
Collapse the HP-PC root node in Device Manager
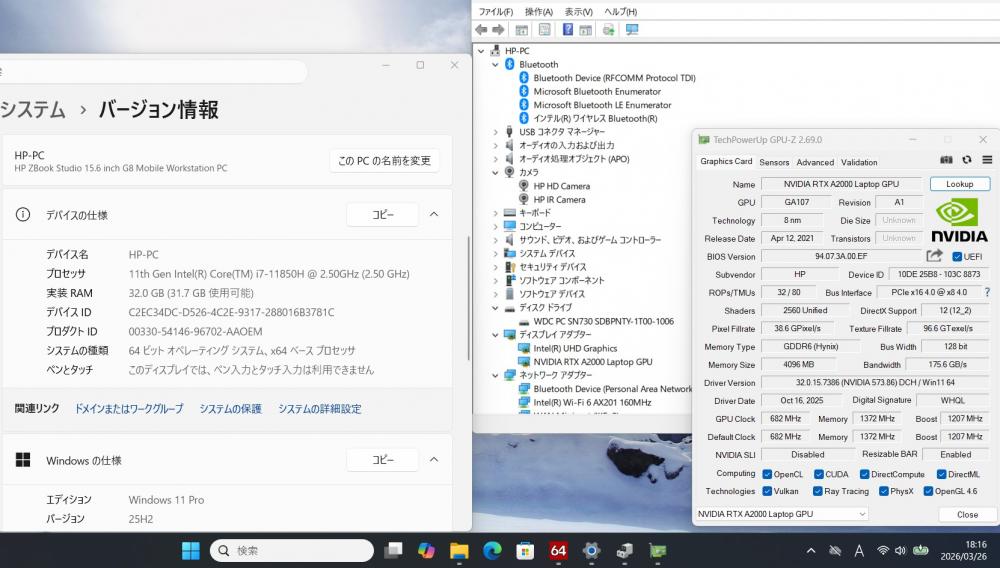click(x=481, y=51)
